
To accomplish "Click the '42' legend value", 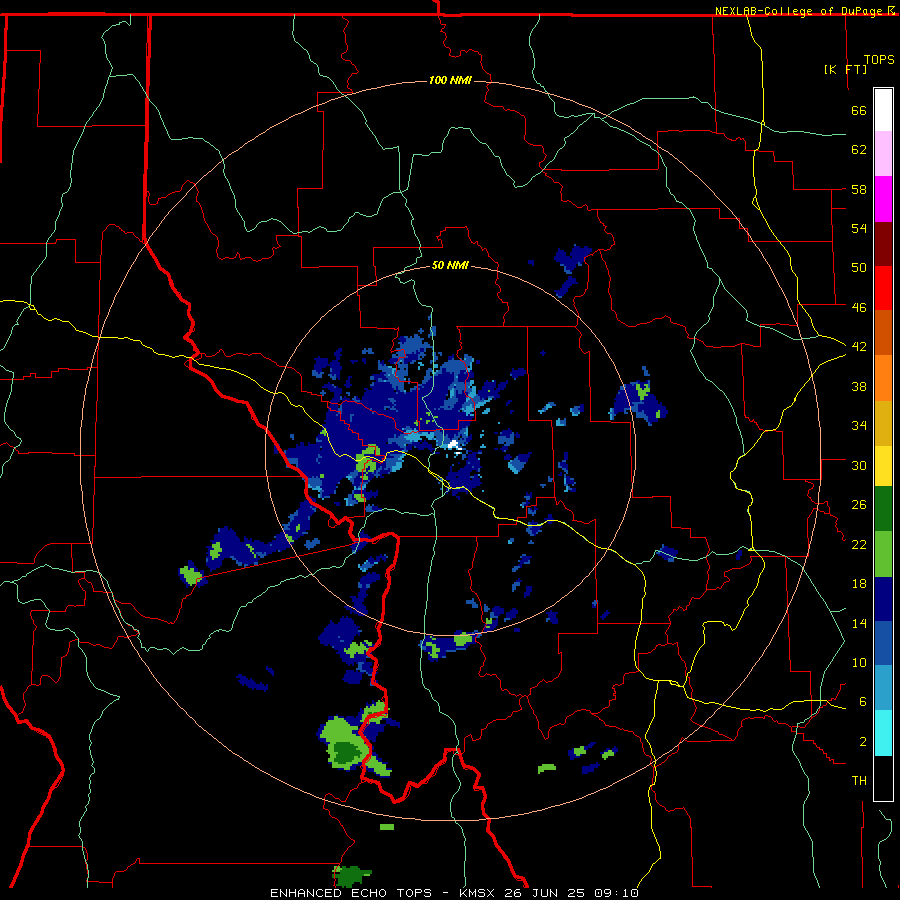I will point(859,347).
